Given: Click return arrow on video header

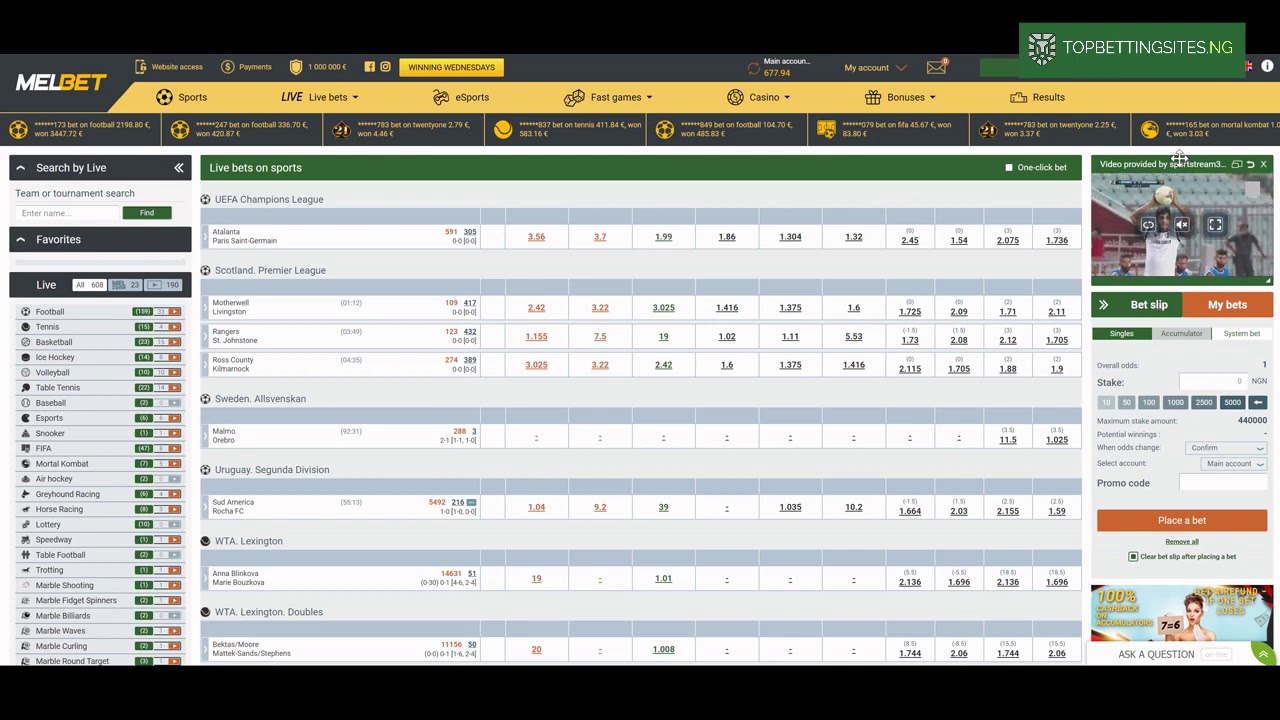Looking at the screenshot, I should (1250, 164).
